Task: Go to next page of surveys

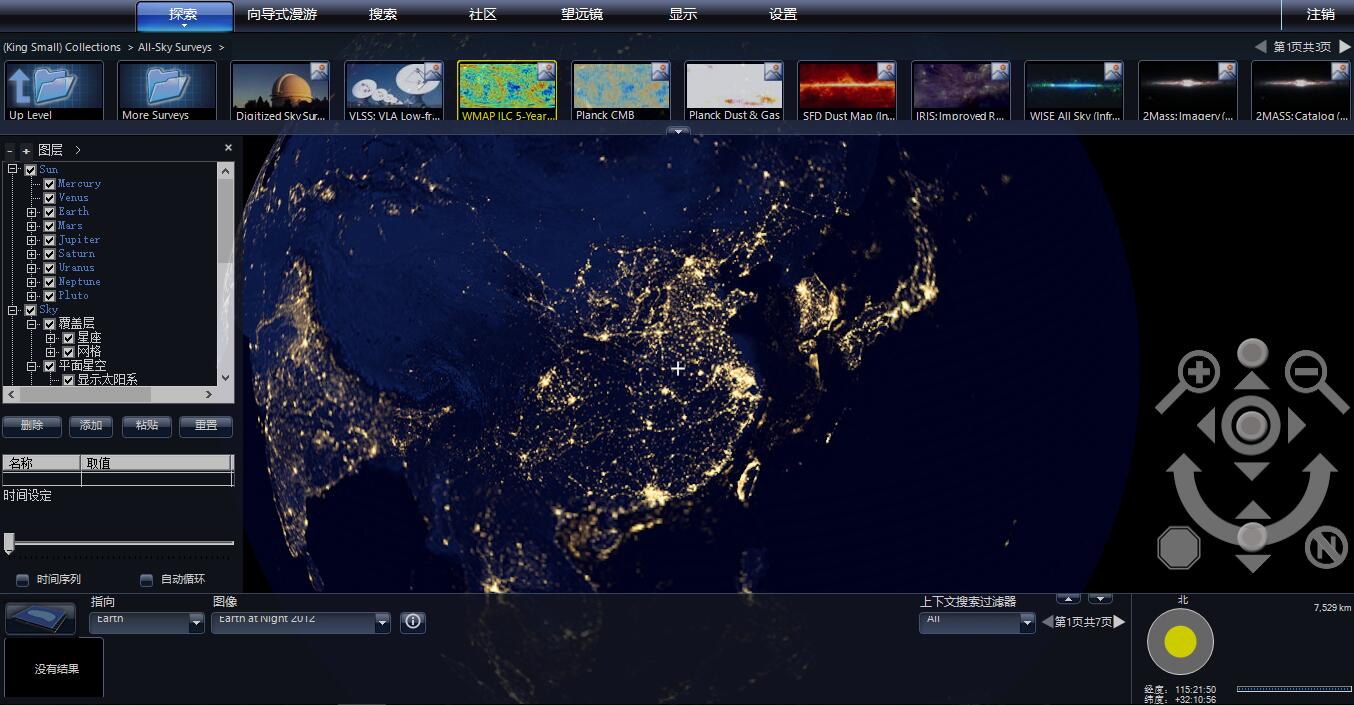Action: [x=1345, y=47]
